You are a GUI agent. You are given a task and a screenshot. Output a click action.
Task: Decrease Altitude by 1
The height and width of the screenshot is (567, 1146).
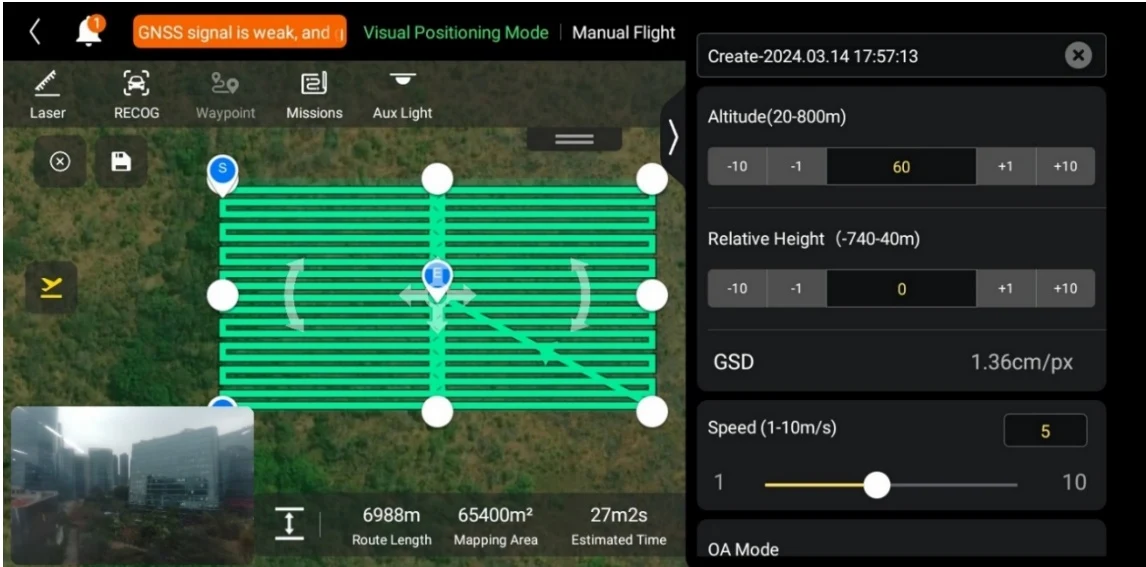(797, 167)
